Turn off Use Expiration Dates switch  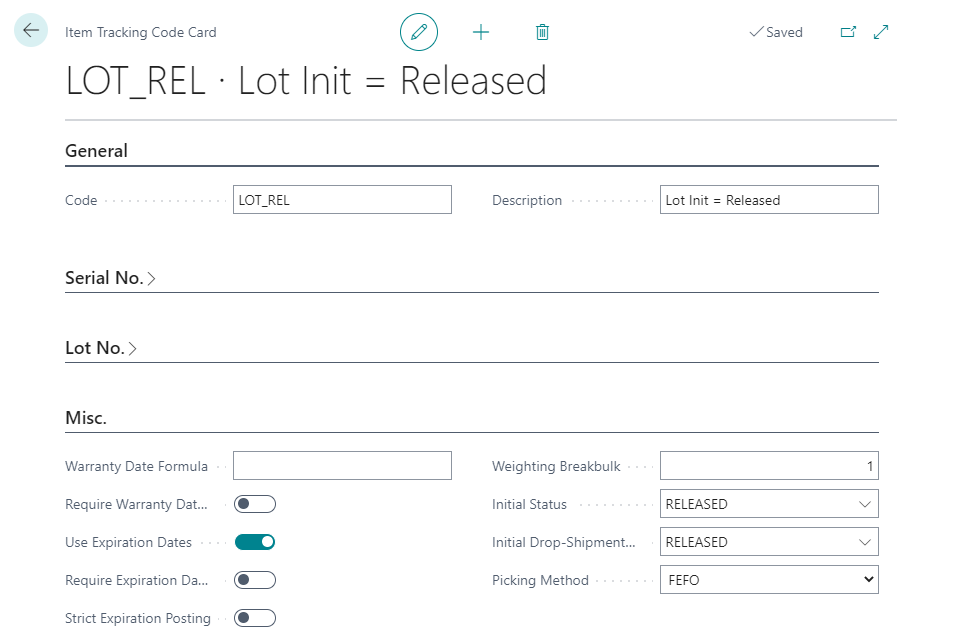255,542
